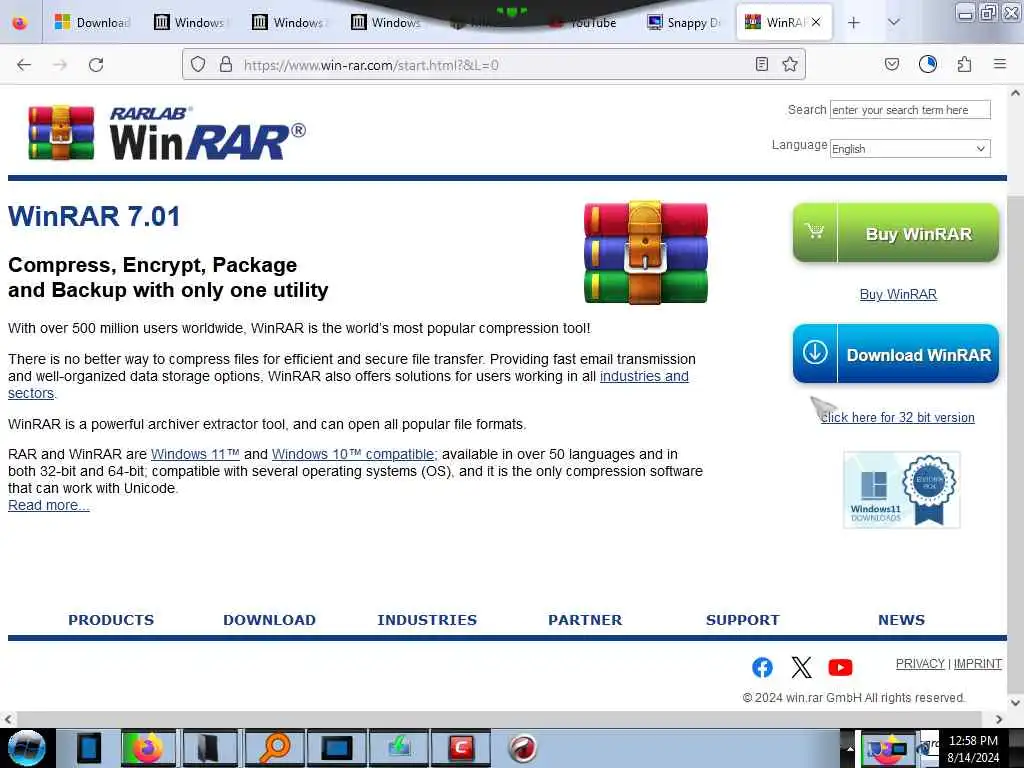Viewport: 1024px width, 768px height.
Task: Click the green Buy WinRAR button
Action: pos(895,233)
